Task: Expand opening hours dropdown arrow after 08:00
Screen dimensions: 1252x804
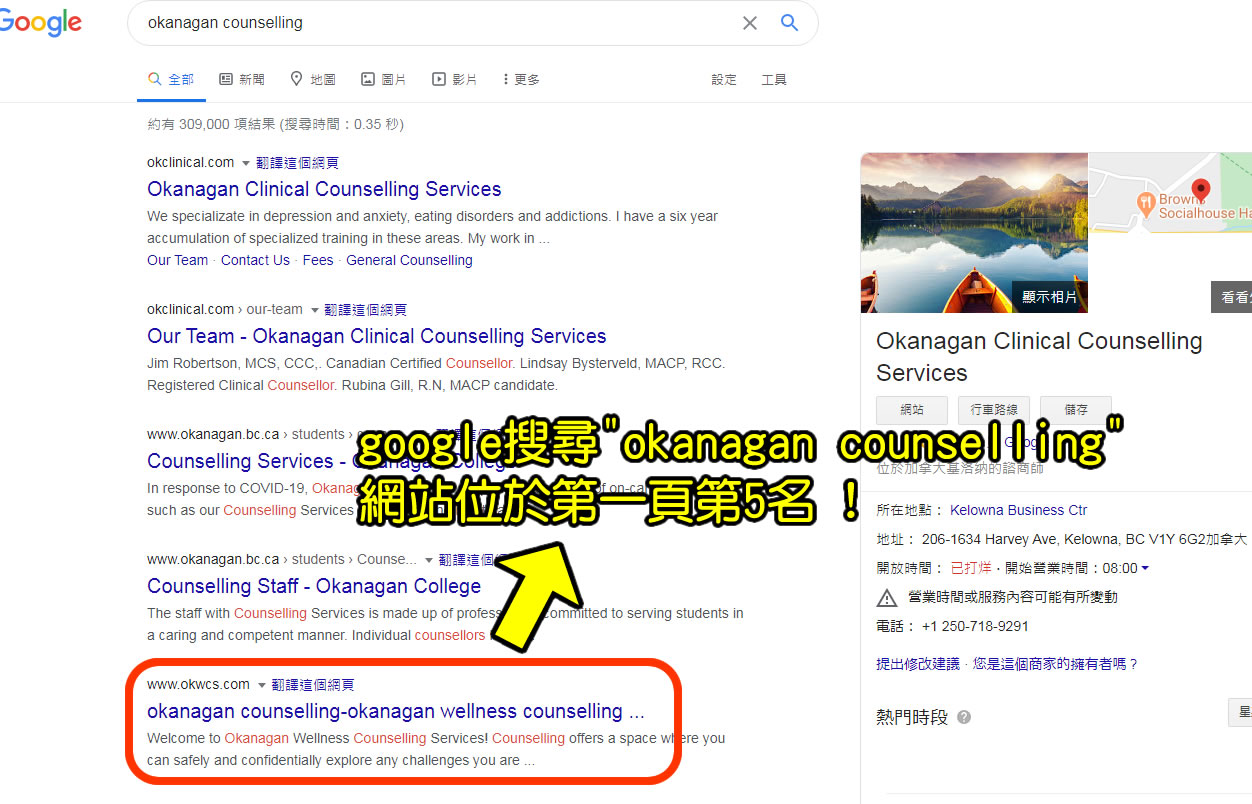Action: pos(1145,568)
